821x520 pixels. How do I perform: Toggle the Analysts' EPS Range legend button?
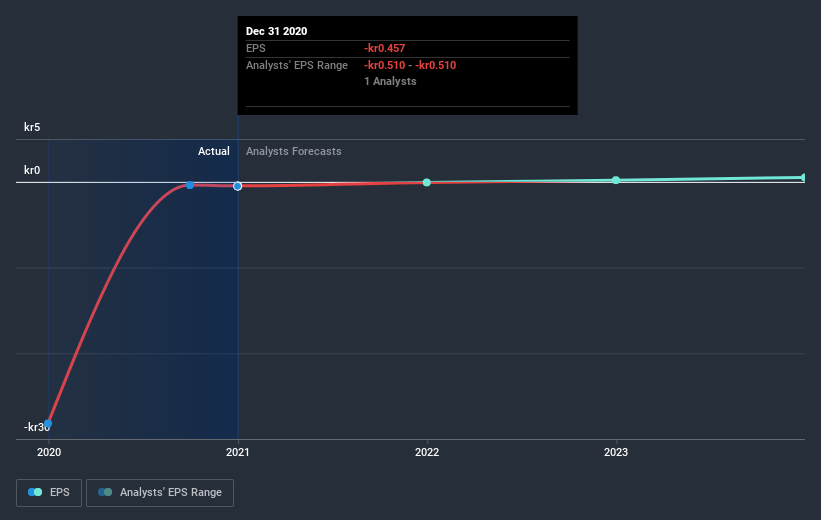tap(160, 493)
